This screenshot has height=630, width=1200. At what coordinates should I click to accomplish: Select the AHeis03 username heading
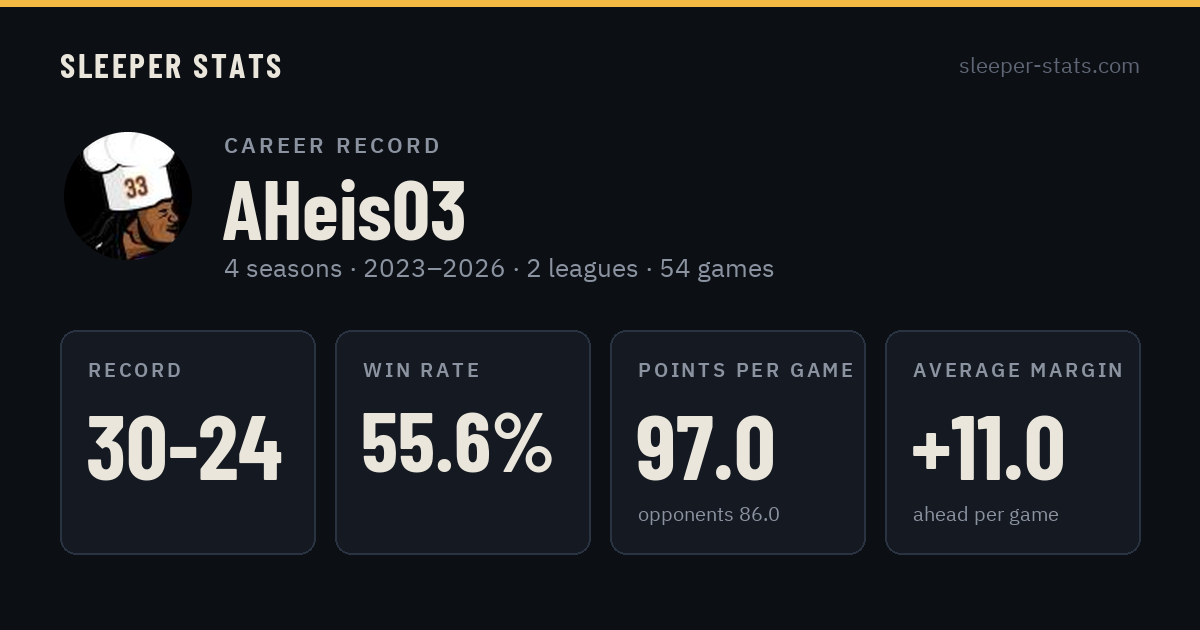tap(344, 212)
